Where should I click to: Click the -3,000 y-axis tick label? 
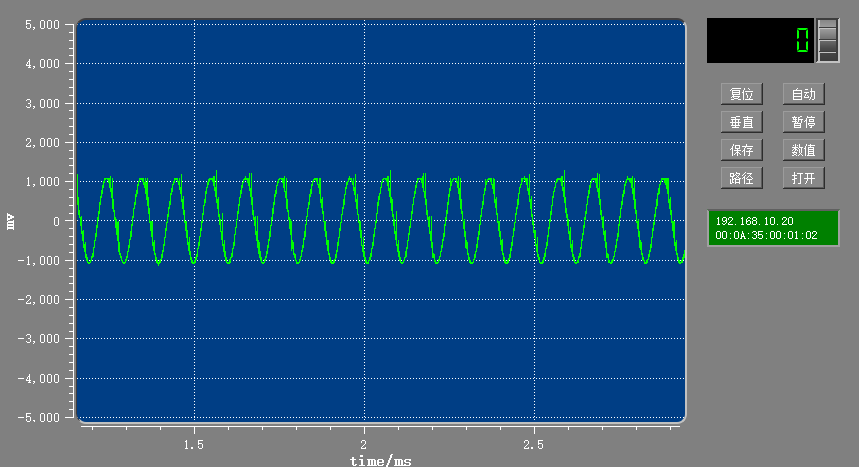tap(39, 339)
